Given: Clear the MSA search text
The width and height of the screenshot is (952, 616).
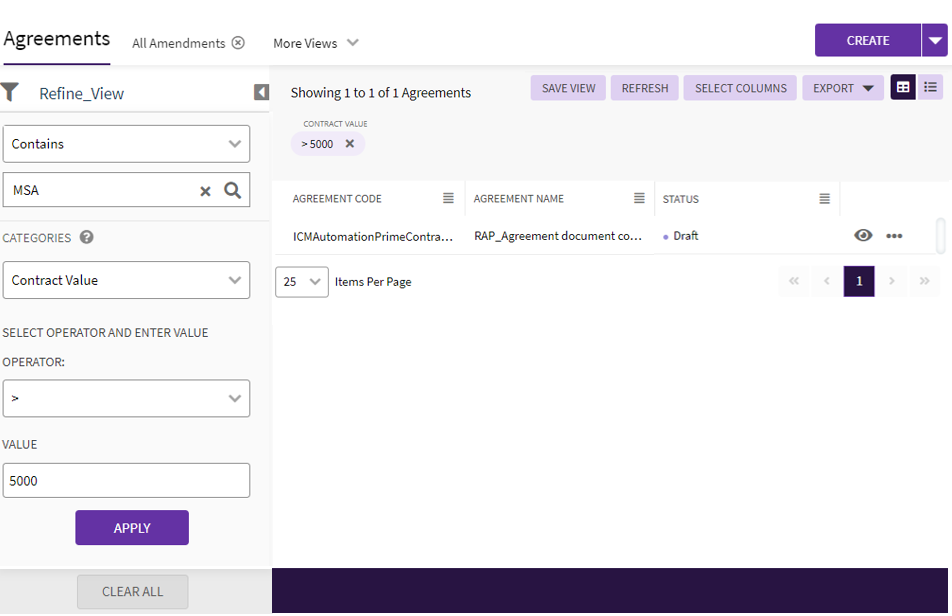Looking at the screenshot, I should click(205, 191).
